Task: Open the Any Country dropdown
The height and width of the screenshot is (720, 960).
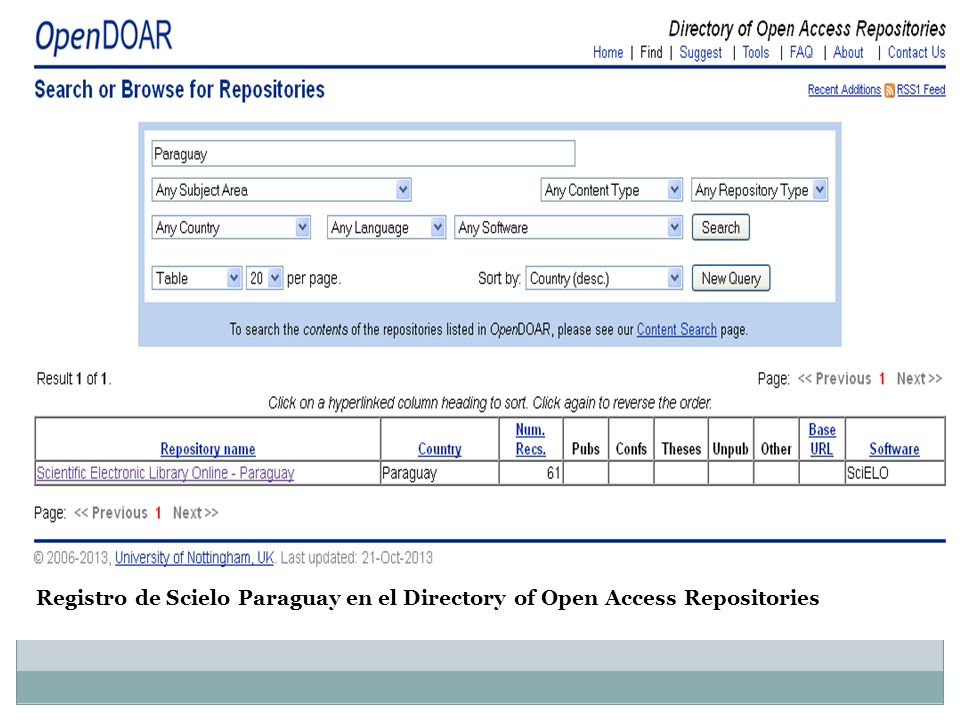Action: pos(231,227)
